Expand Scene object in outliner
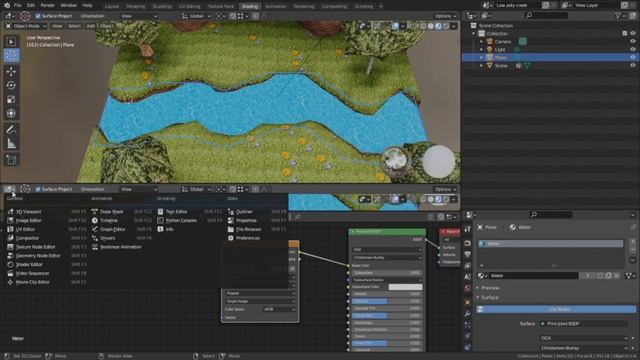The width and height of the screenshot is (640, 360). 481,66
